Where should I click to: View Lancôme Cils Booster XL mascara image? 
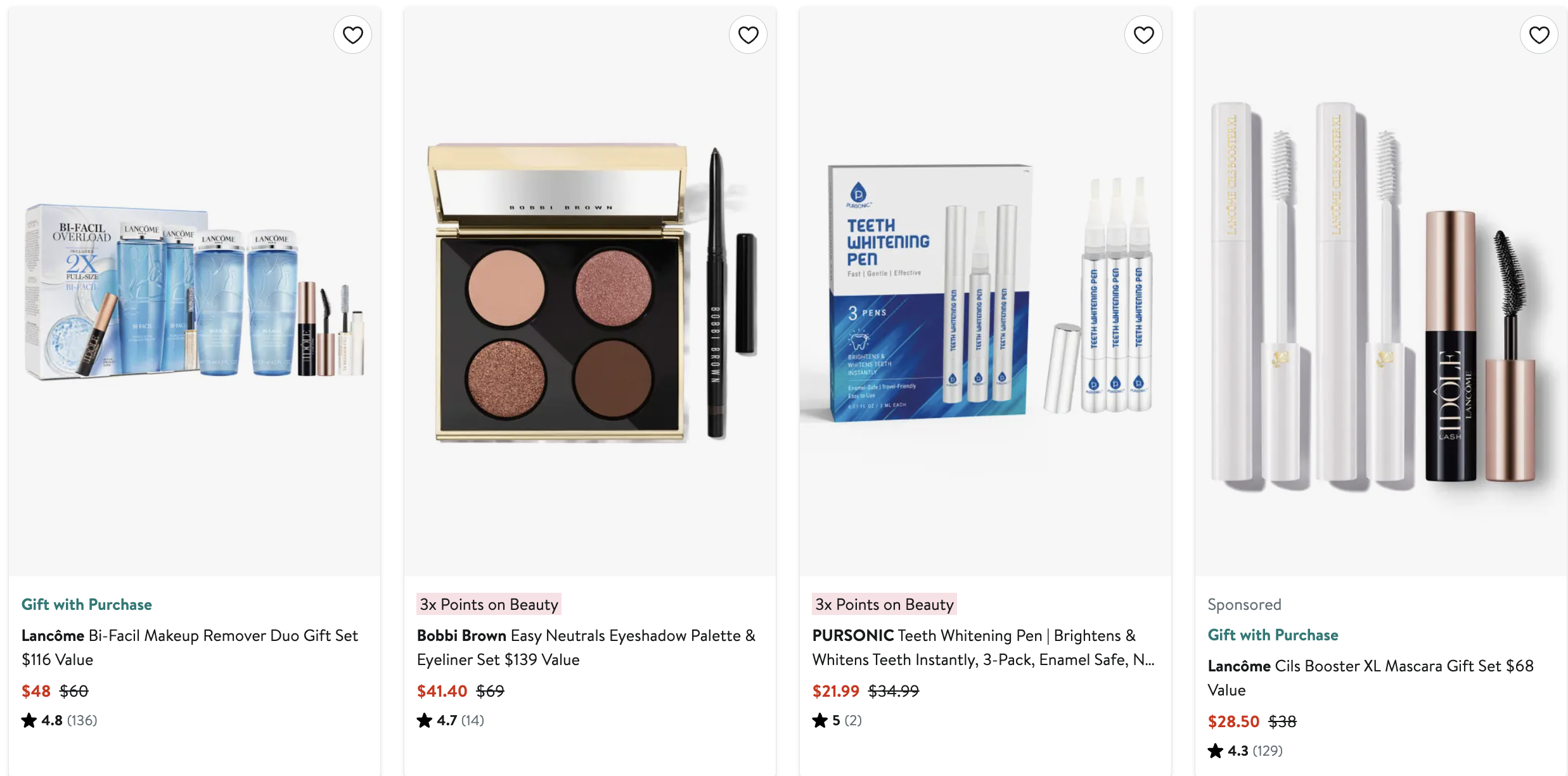(1381, 292)
